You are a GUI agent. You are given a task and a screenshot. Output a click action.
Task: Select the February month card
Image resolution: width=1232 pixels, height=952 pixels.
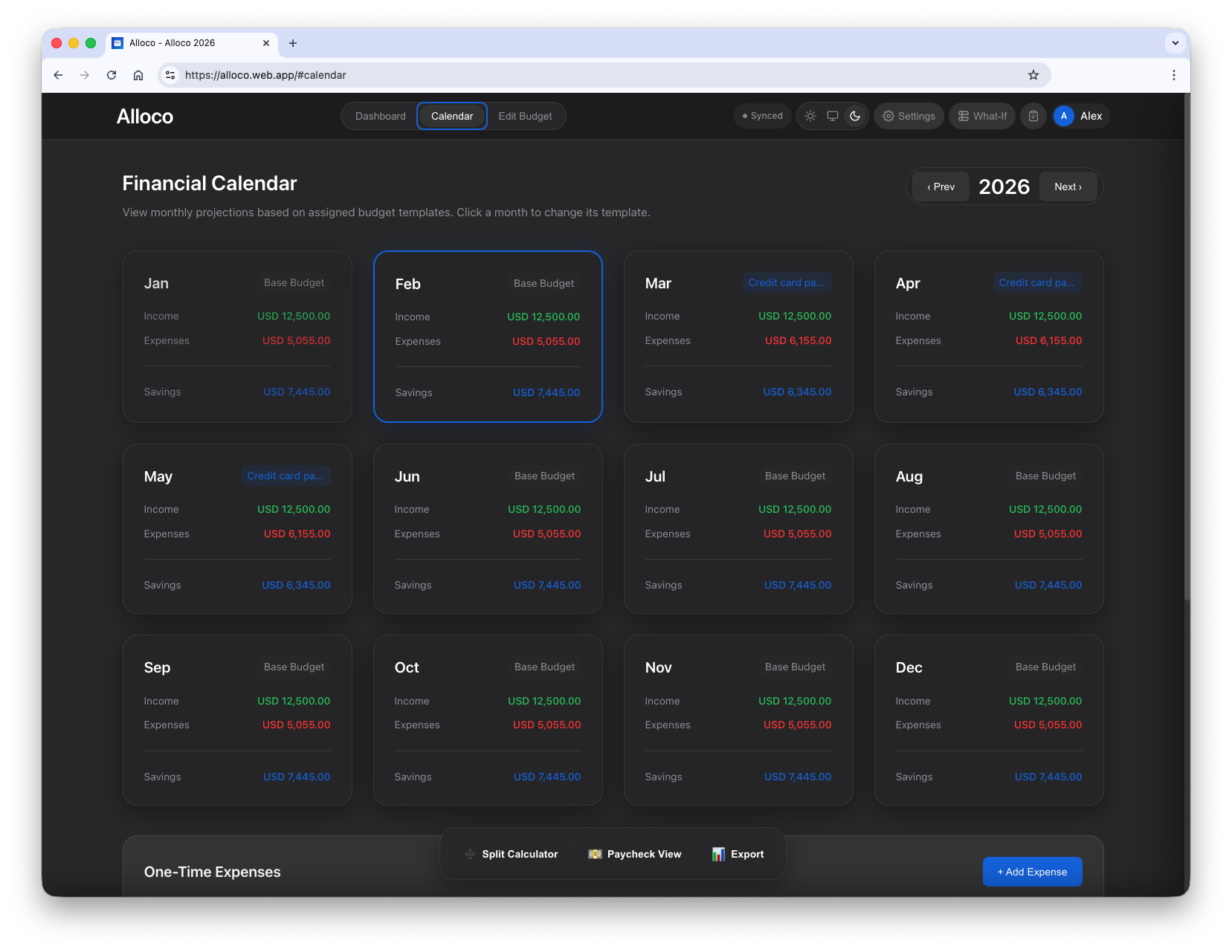(488, 337)
